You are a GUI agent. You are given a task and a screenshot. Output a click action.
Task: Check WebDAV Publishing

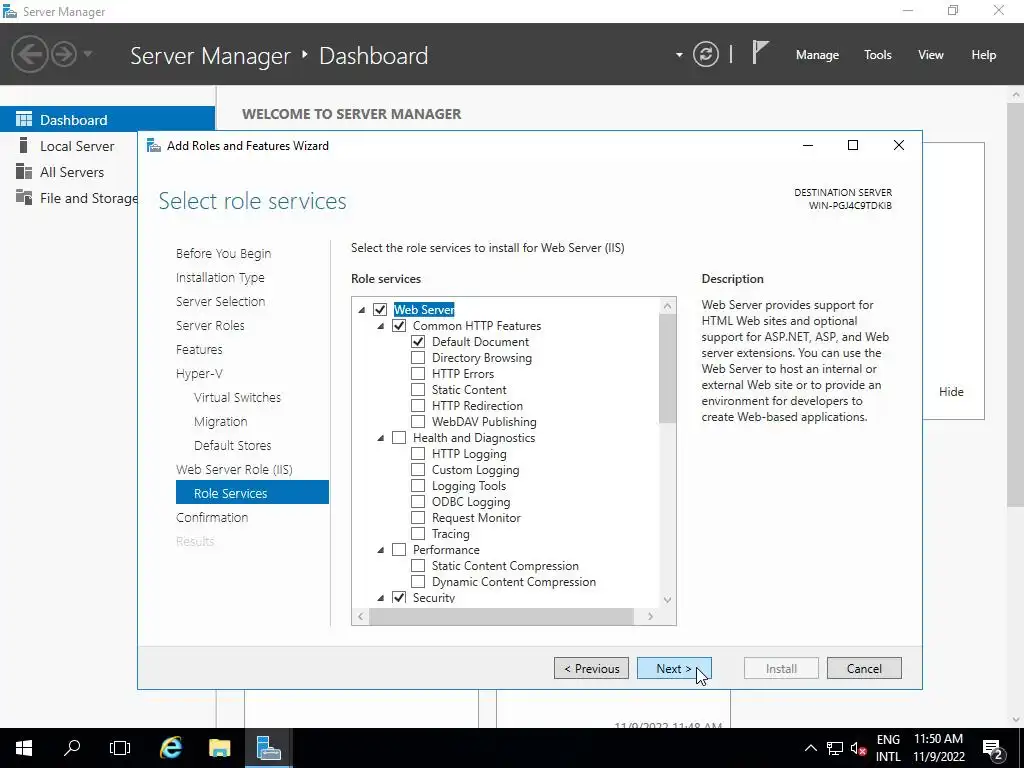pyautogui.click(x=418, y=422)
